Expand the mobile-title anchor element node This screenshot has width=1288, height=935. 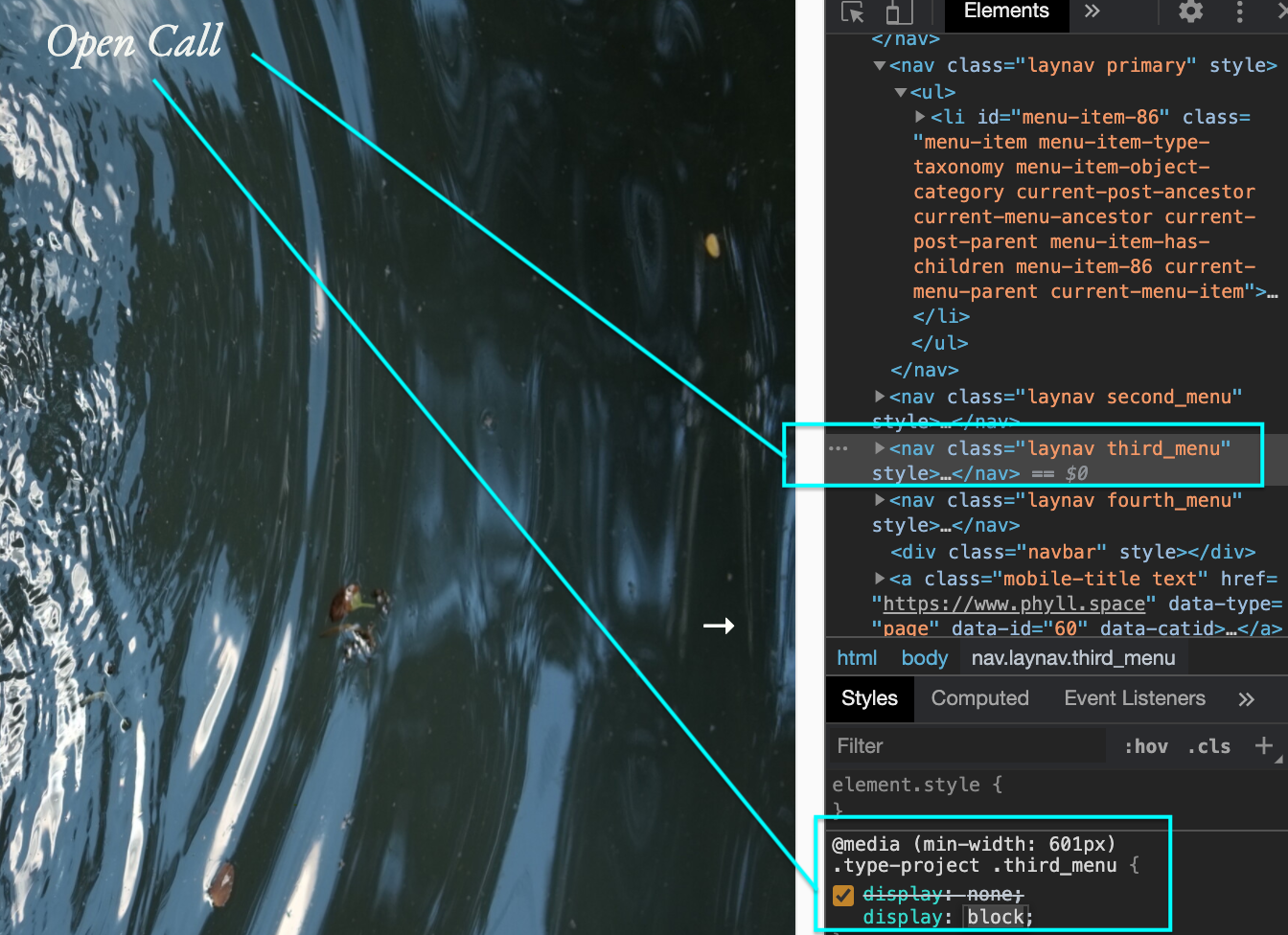point(879,578)
